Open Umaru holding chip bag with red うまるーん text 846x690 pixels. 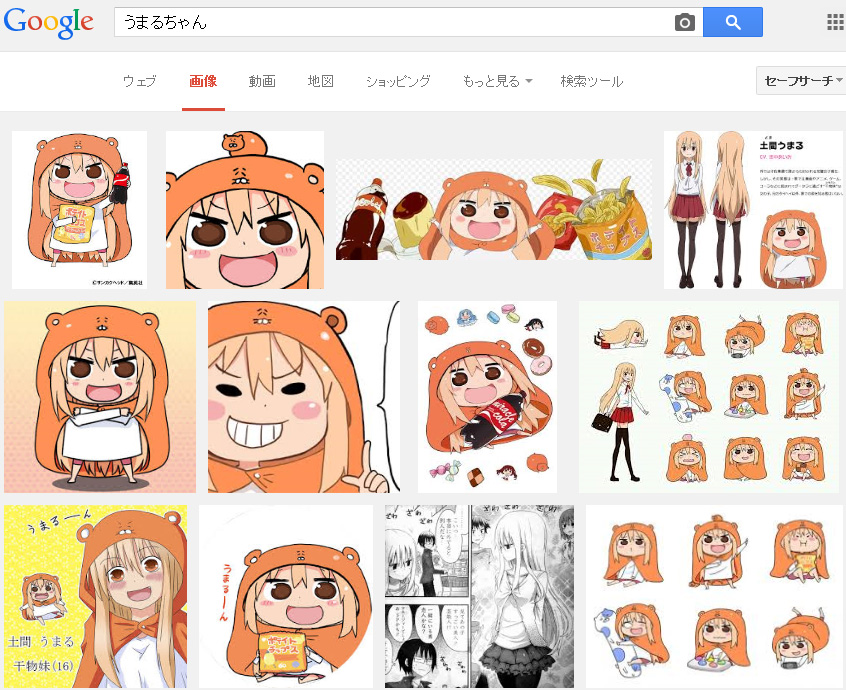(x=286, y=597)
